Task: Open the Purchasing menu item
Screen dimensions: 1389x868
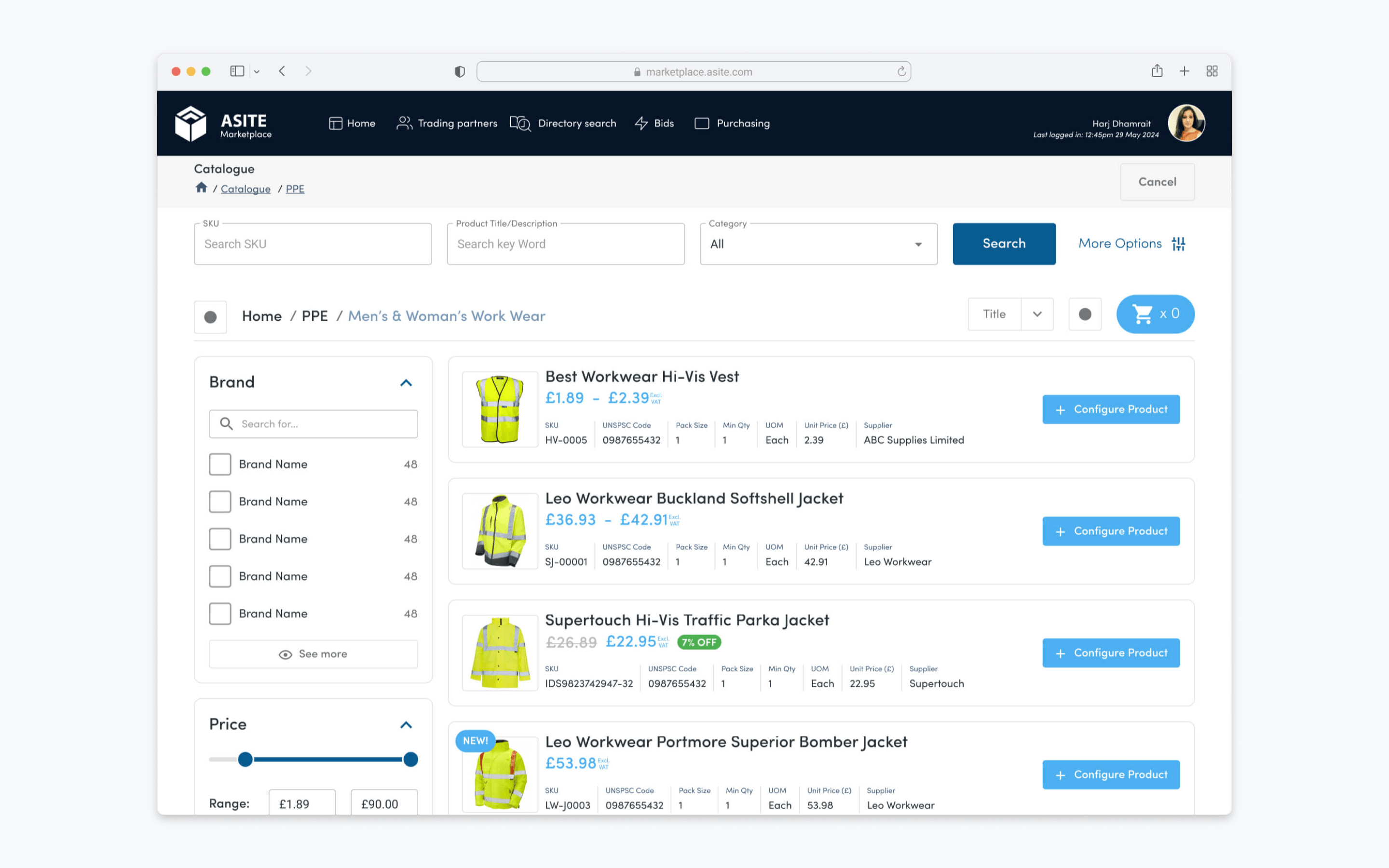Action: point(733,123)
